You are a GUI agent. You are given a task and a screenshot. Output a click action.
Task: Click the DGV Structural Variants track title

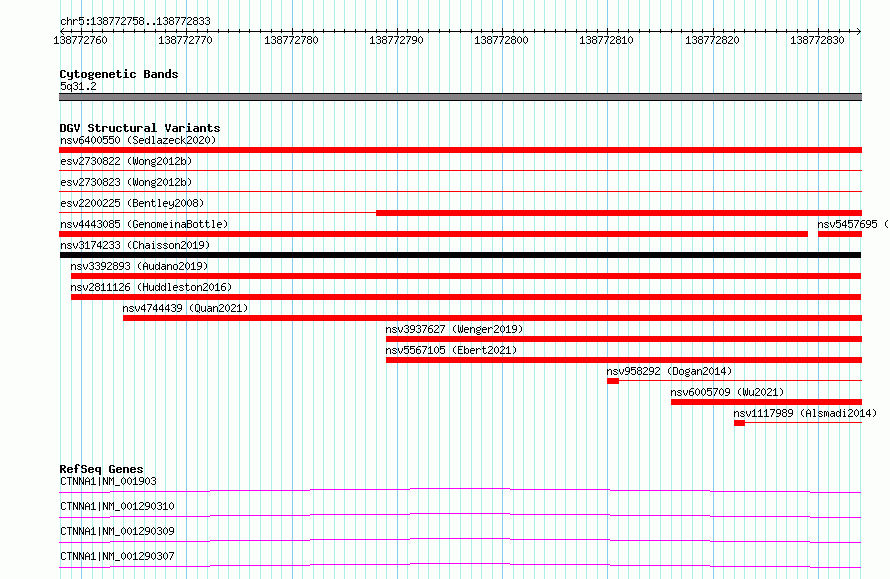pos(140,128)
